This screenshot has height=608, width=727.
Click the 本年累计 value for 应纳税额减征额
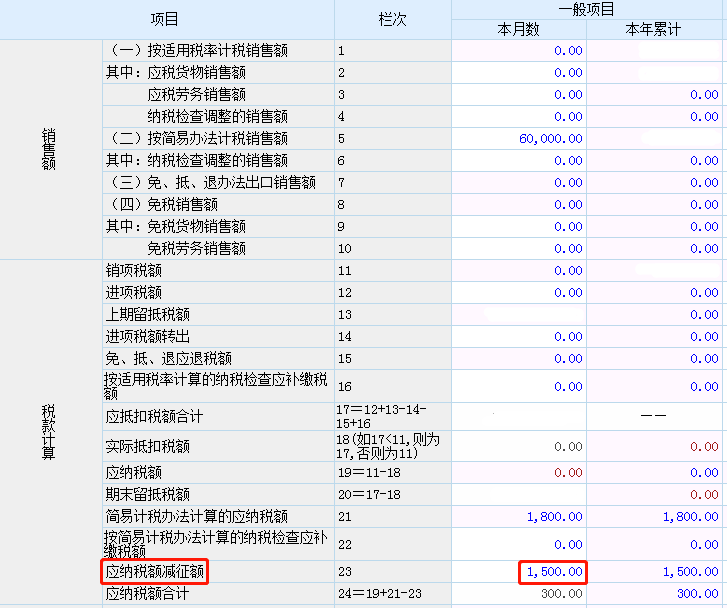click(655, 572)
